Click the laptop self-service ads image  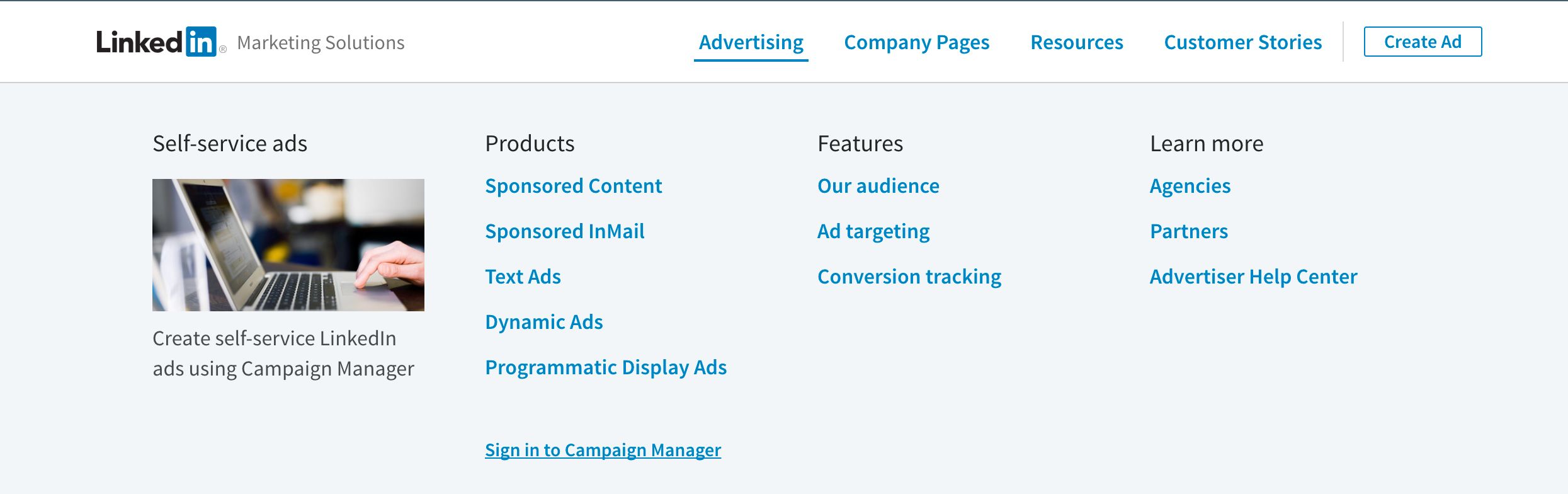coord(288,244)
